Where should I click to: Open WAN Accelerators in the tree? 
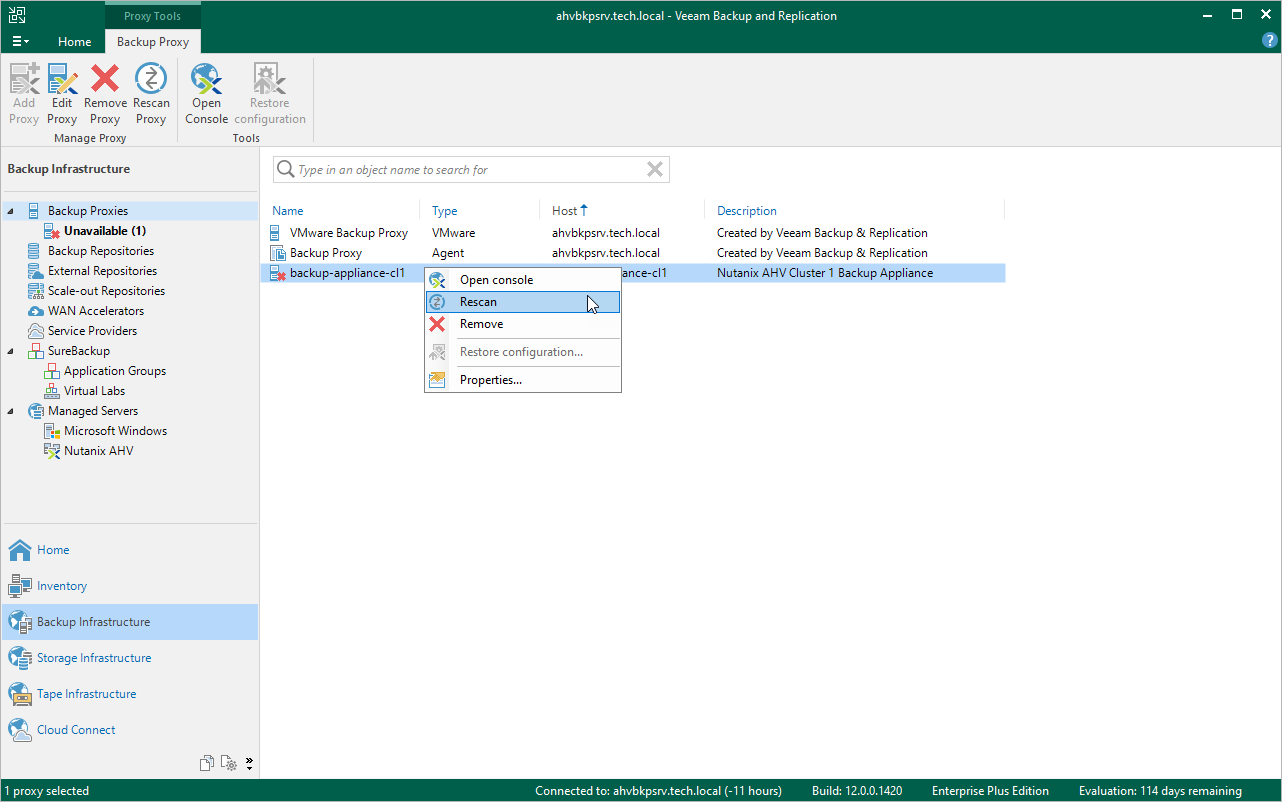pos(96,311)
